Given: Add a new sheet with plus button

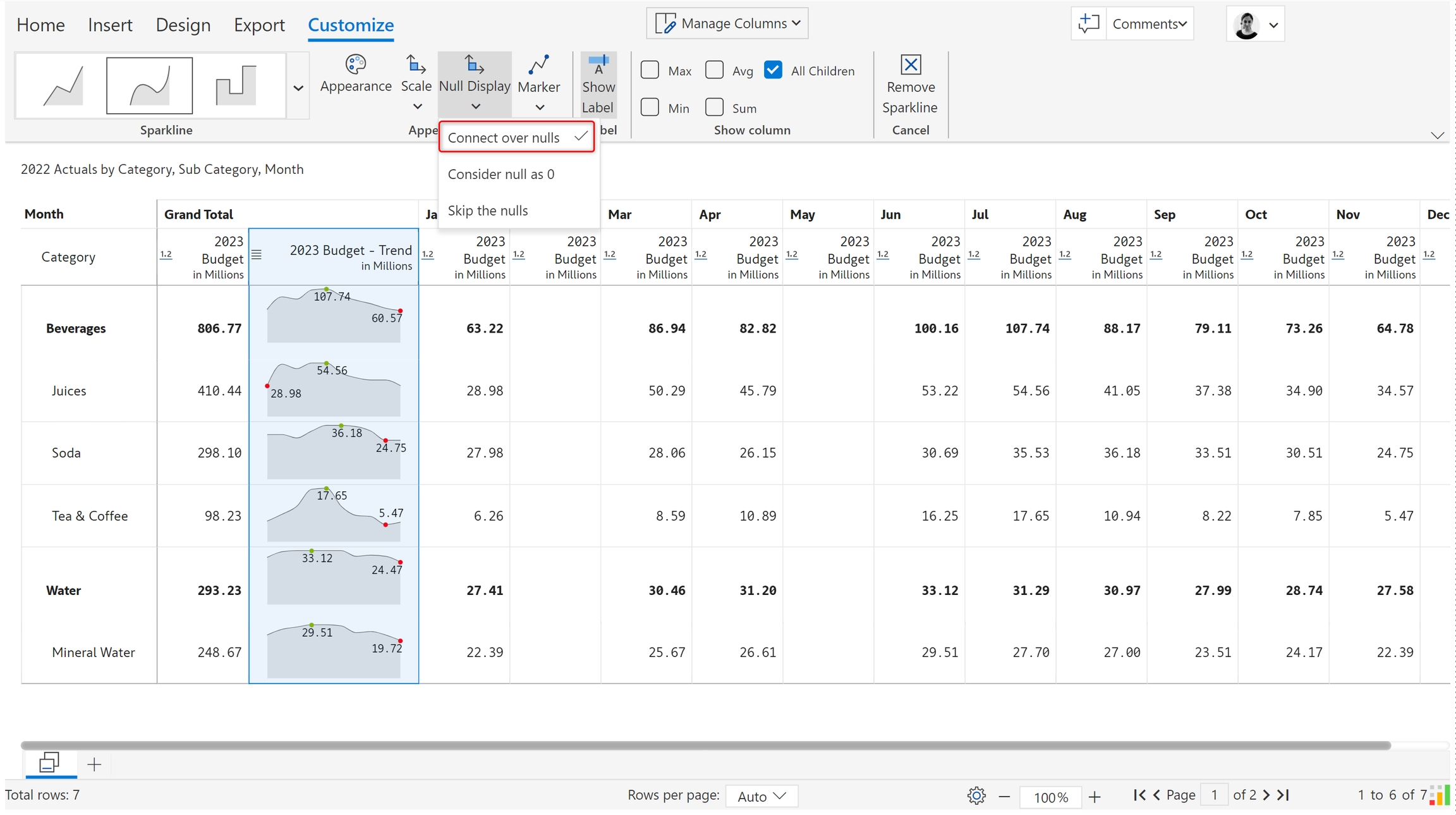Looking at the screenshot, I should coord(94,764).
